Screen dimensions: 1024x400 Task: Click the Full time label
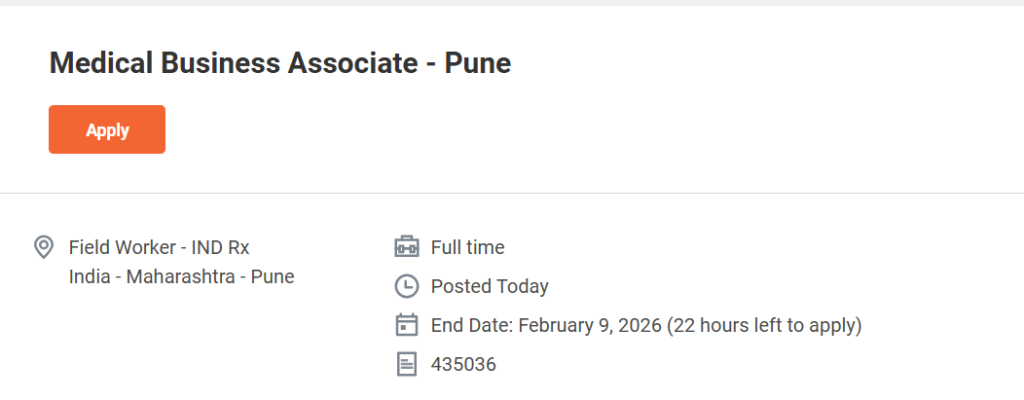[x=467, y=247]
